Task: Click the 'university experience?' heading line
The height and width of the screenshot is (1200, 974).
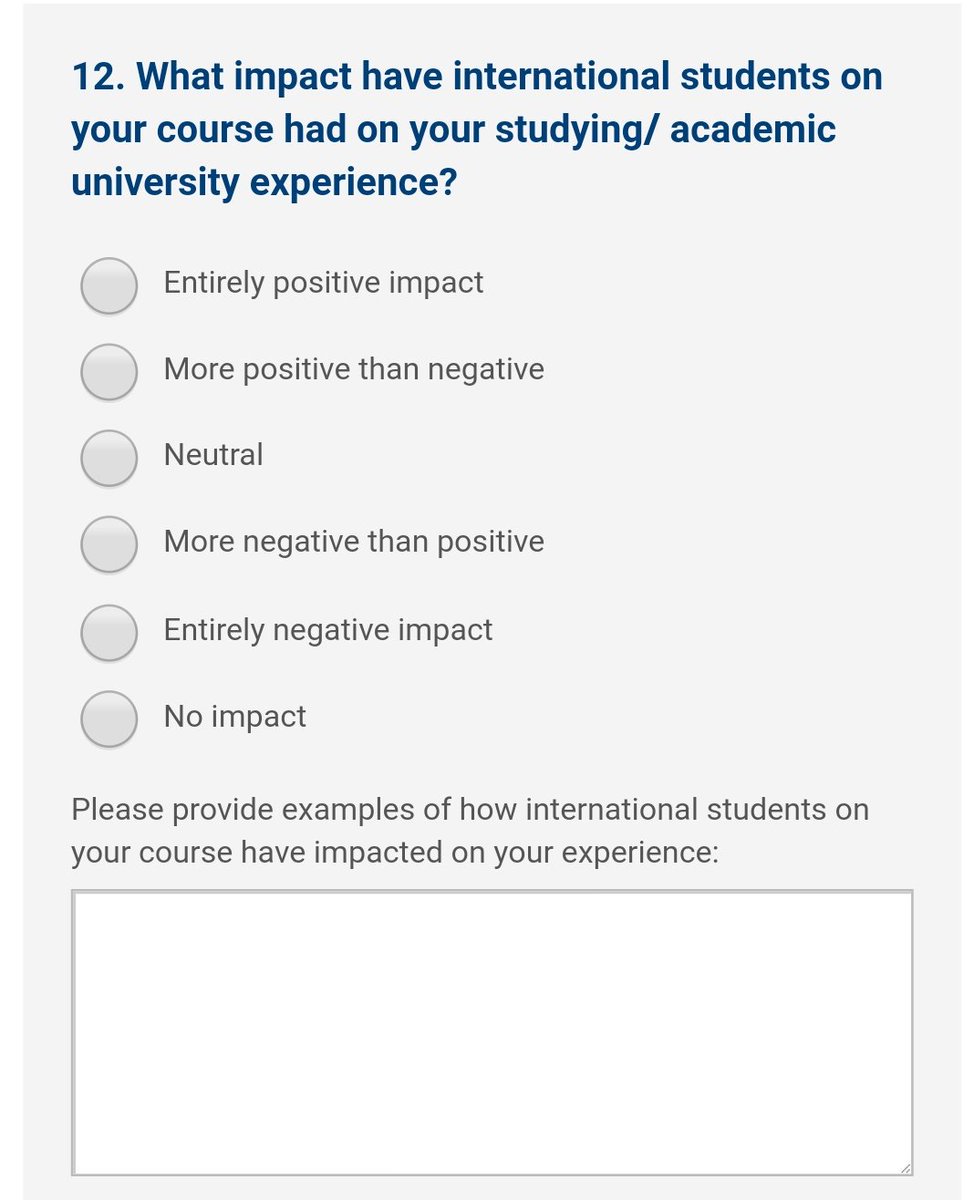Action: pyautogui.click(x=264, y=185)
